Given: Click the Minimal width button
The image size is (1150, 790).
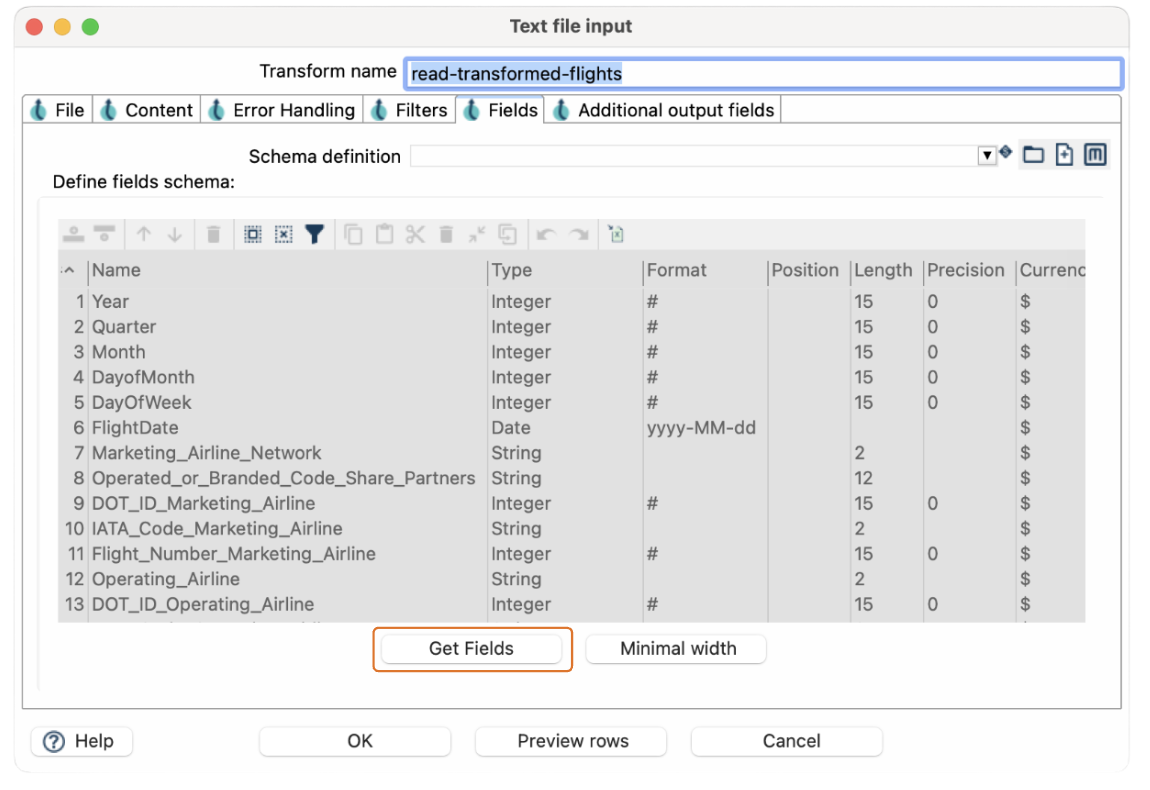Looking at the screenshot, I should [x=677, y=649].
